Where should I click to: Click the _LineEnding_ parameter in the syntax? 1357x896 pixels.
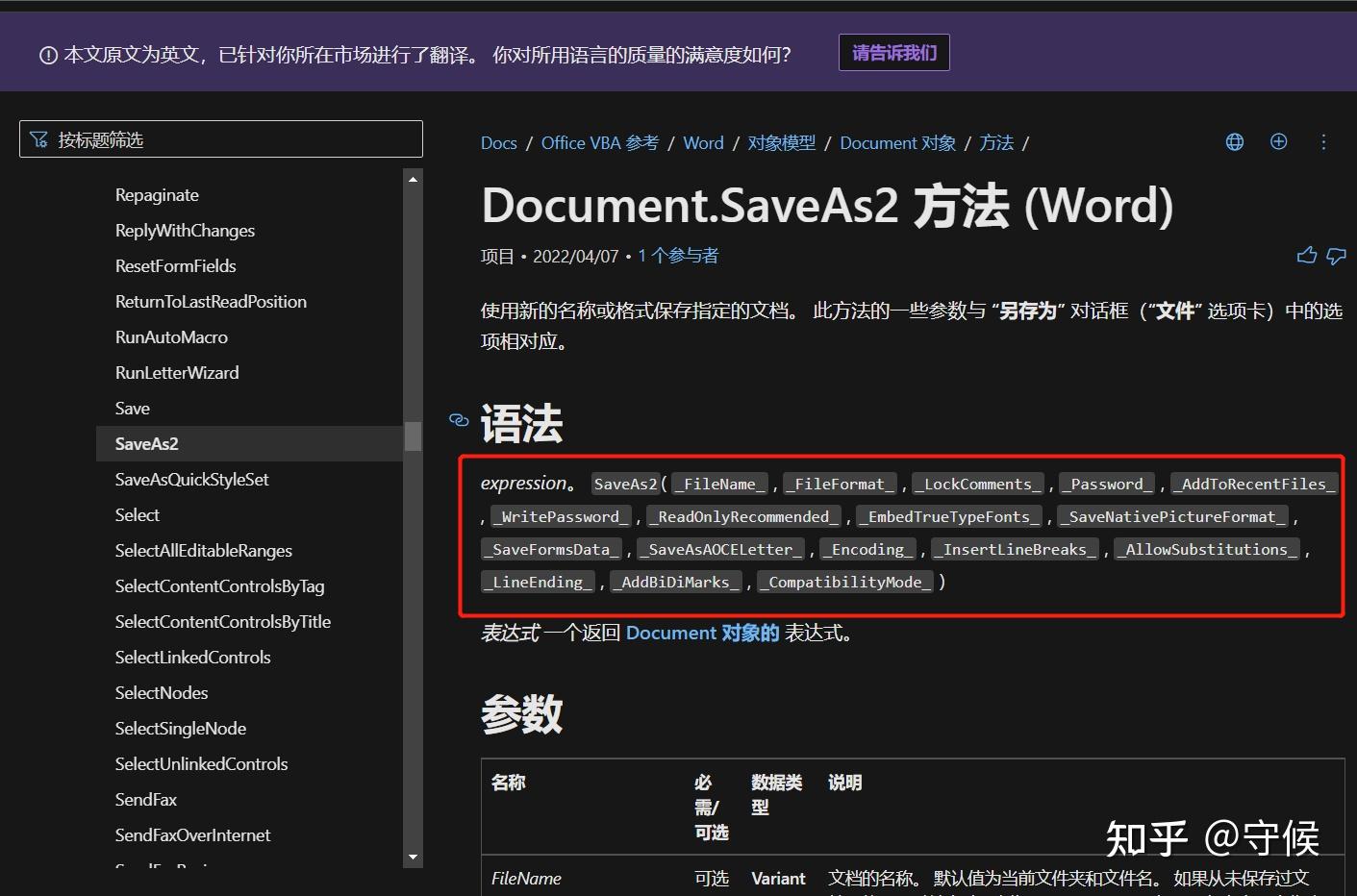click(538, 582)
